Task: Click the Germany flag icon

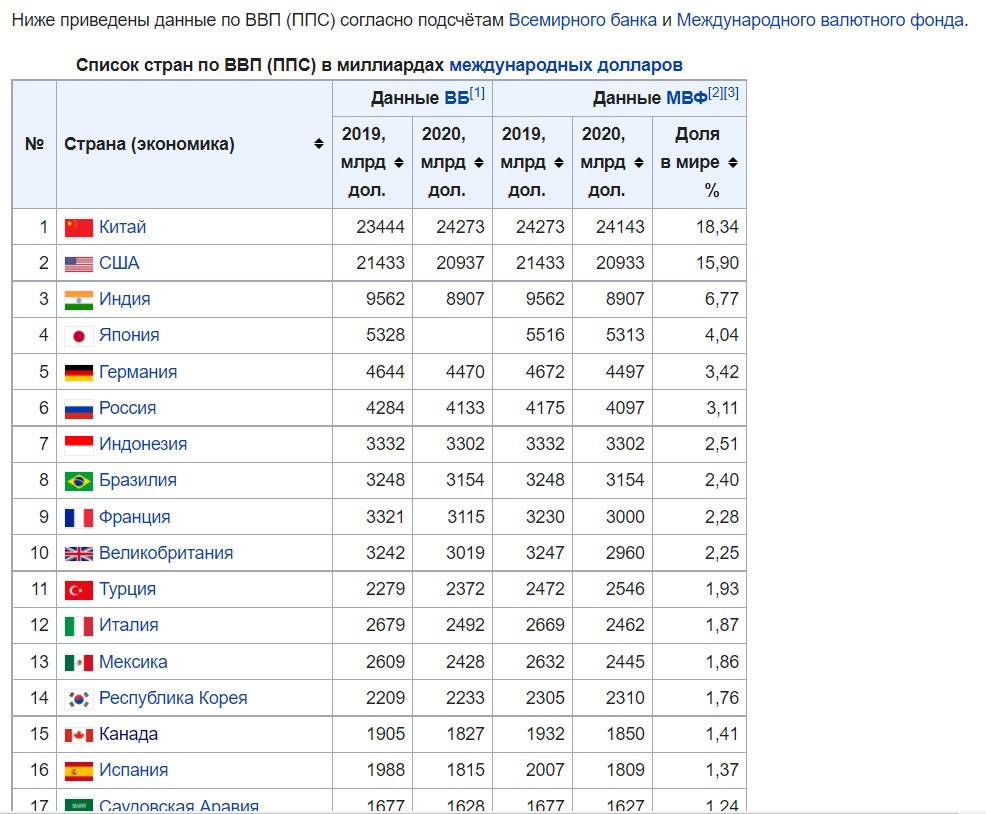Action: coord(79,373)
